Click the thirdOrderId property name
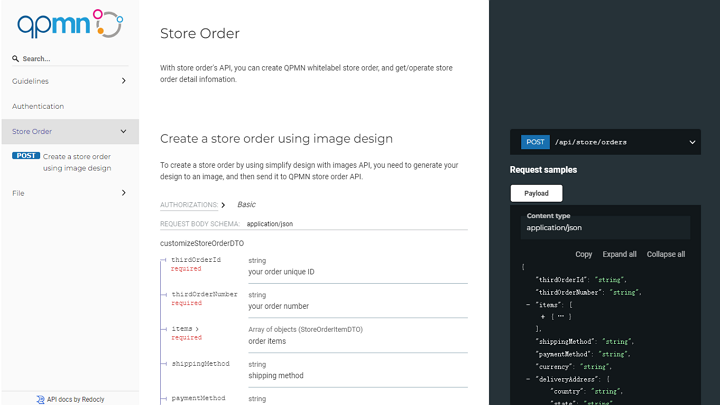 (x=196, y=260)
